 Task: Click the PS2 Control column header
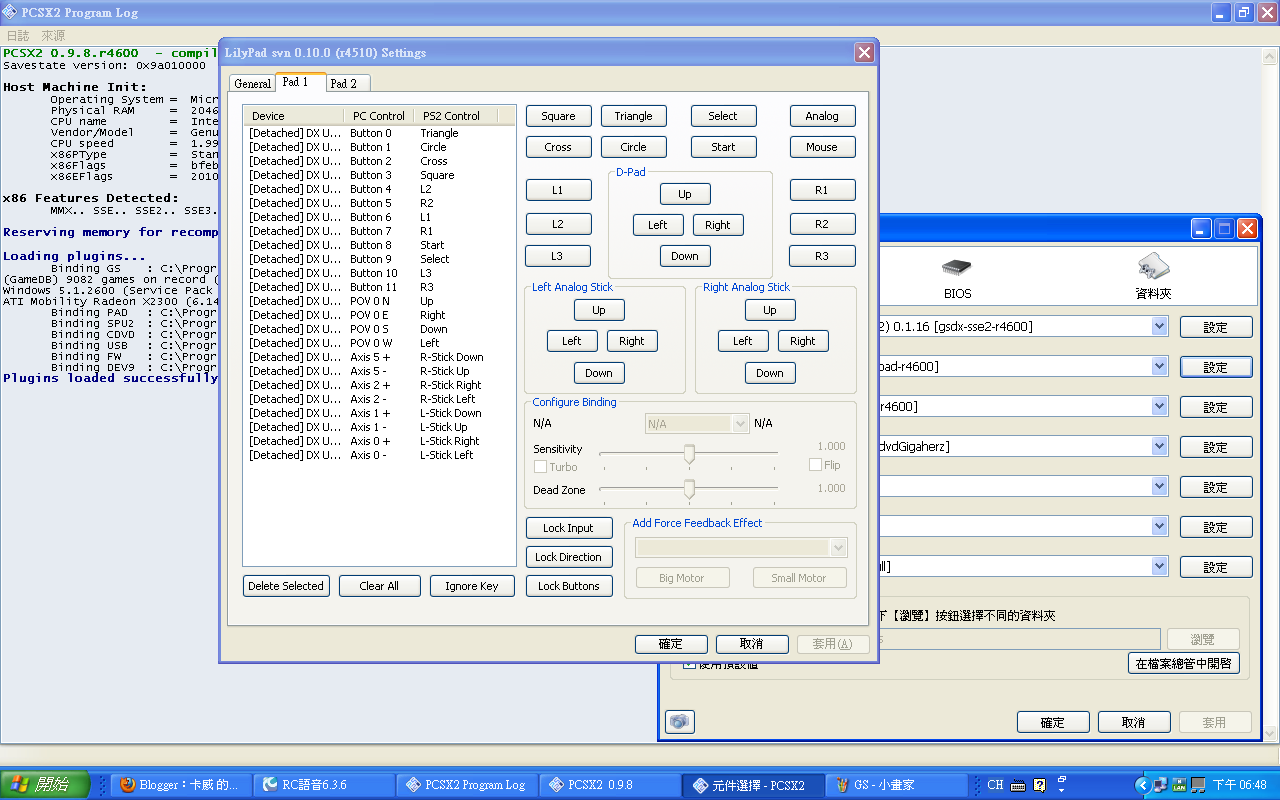456,116
